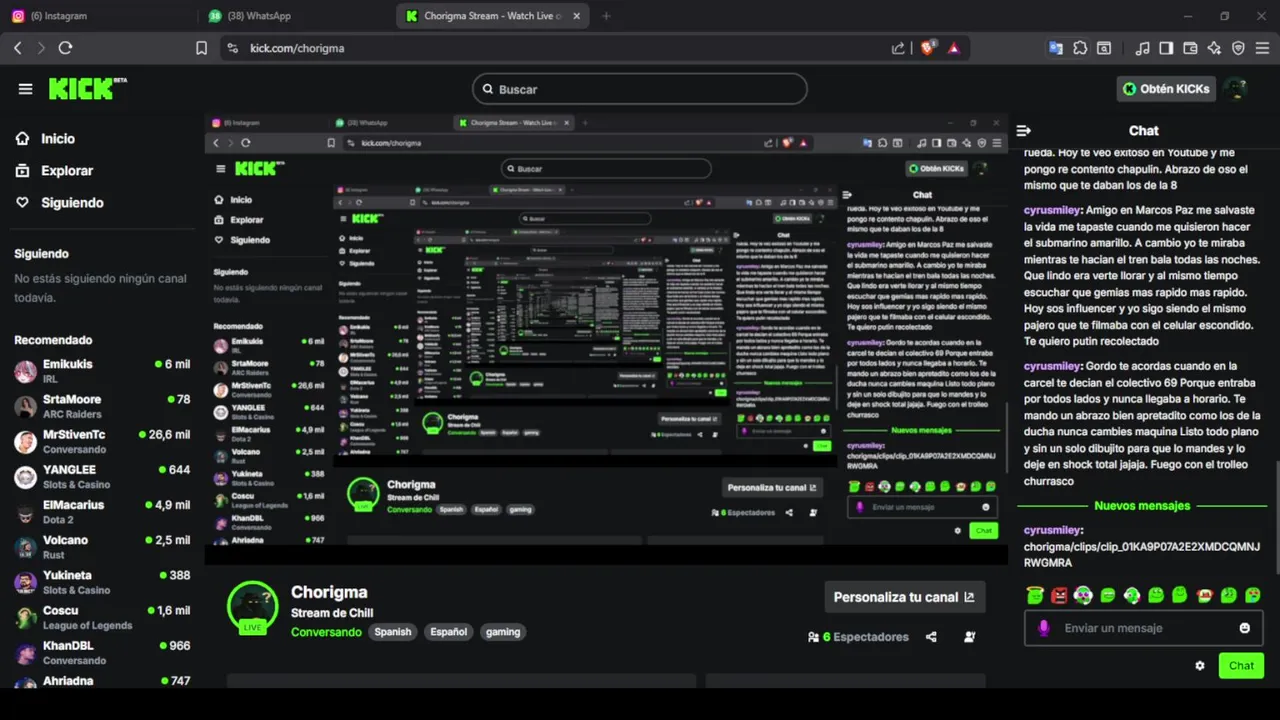The height and width of the screenshot is (720, 1280).
Task: Click the 6 Espectadores viewer count
Action: pyautogui.click(x=858, y=637)
